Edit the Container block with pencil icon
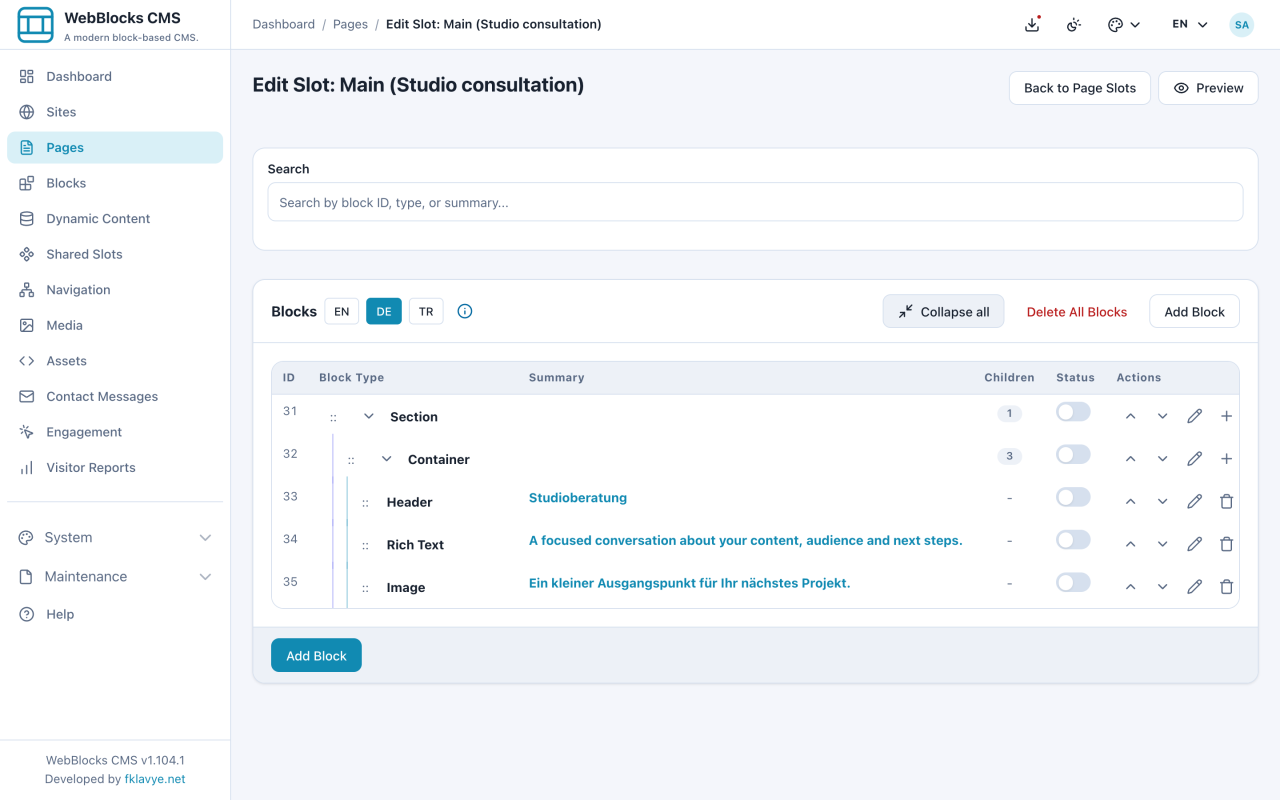This screenshot has height=800, width=1280. click(x=1194, y=459)
